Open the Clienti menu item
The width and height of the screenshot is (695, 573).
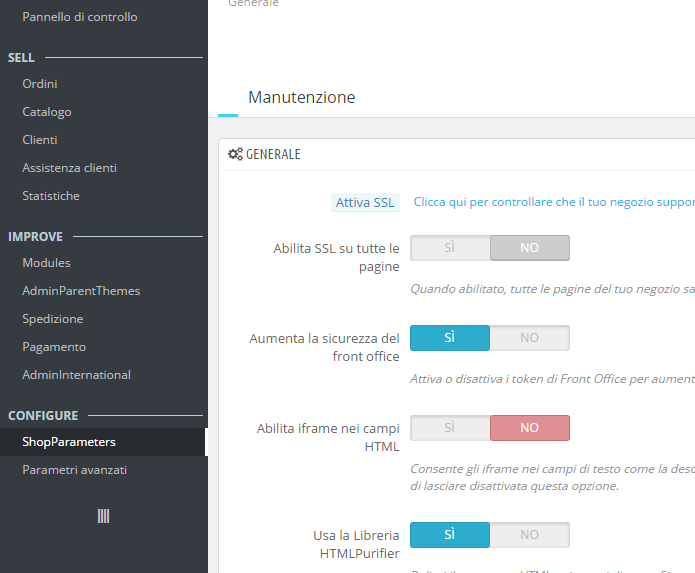point(40,140)
